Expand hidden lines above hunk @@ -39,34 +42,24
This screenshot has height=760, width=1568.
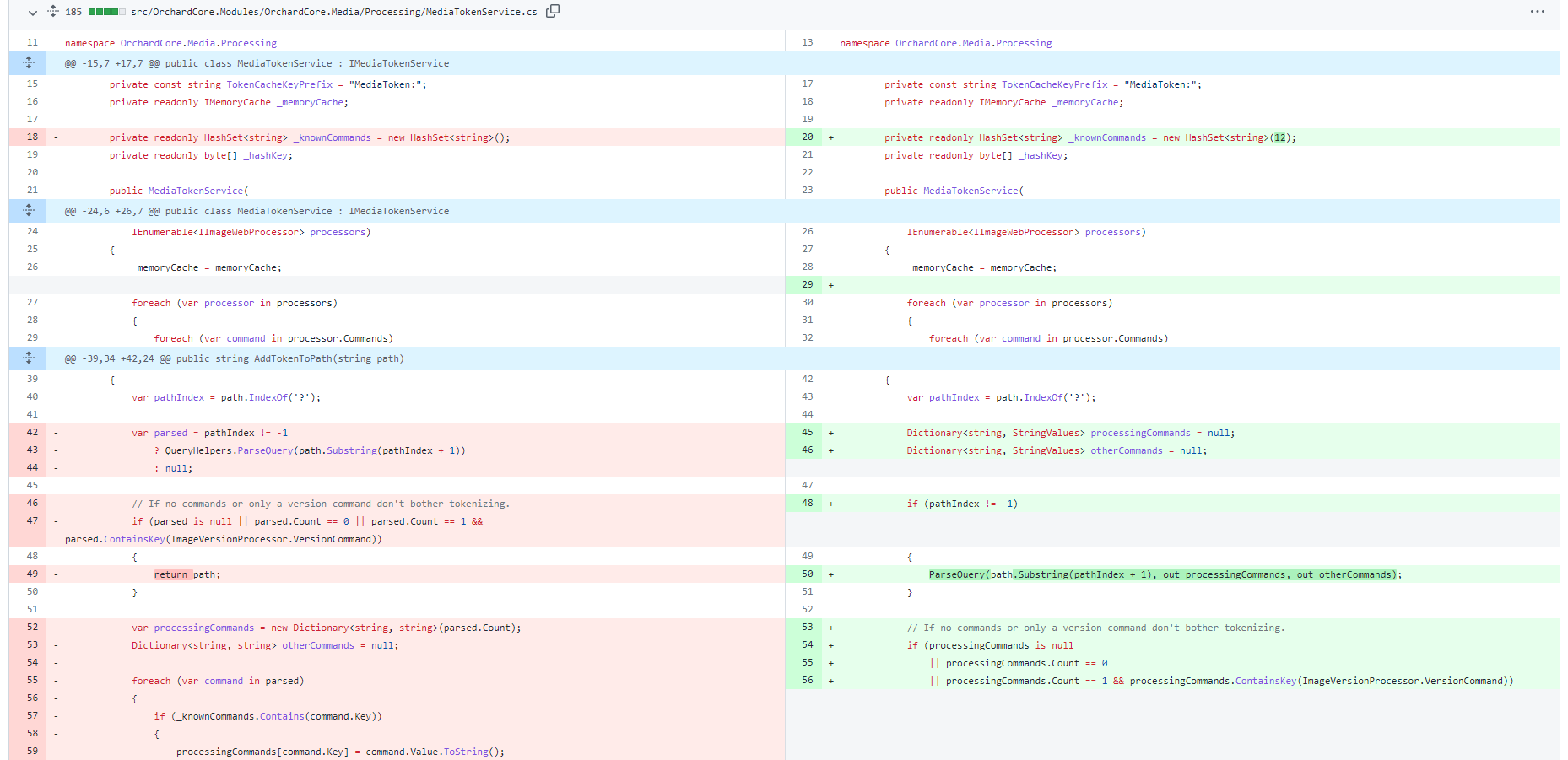(x=29, y=358)
